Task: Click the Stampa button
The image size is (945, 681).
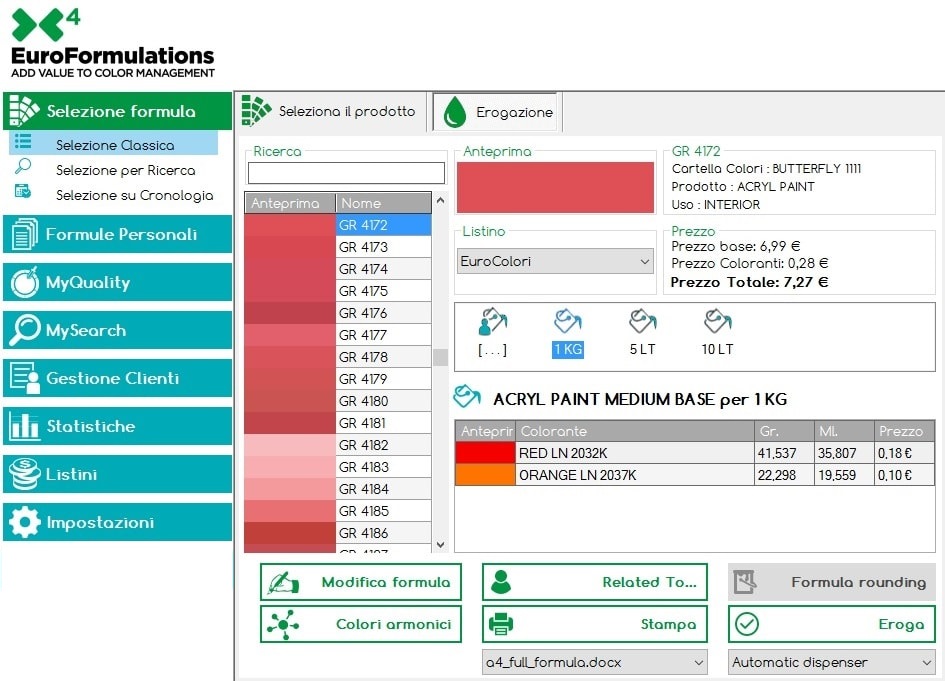Action: [x=595, y=624]
